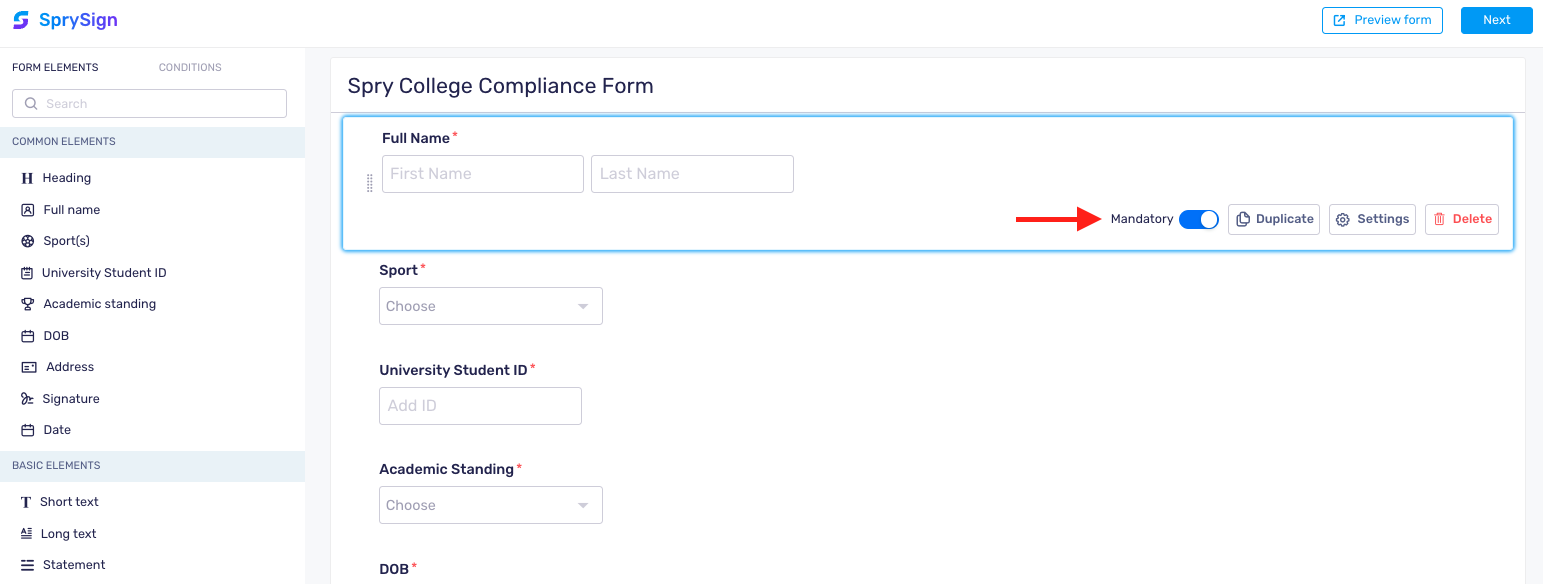Click the Duplicate icon on Full Name field
This screenshot has width=1543, height=584.
click(1243, 219)
